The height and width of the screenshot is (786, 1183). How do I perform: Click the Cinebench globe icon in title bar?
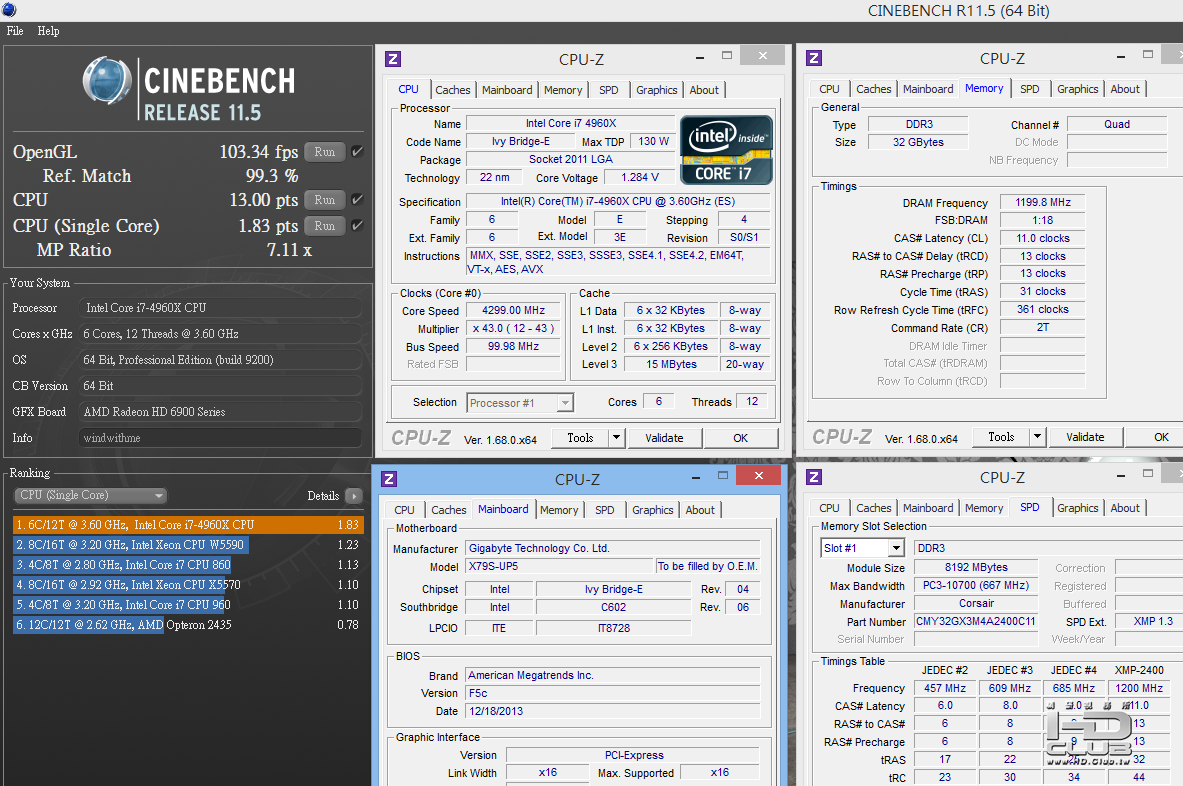click(x=9, y=10)
